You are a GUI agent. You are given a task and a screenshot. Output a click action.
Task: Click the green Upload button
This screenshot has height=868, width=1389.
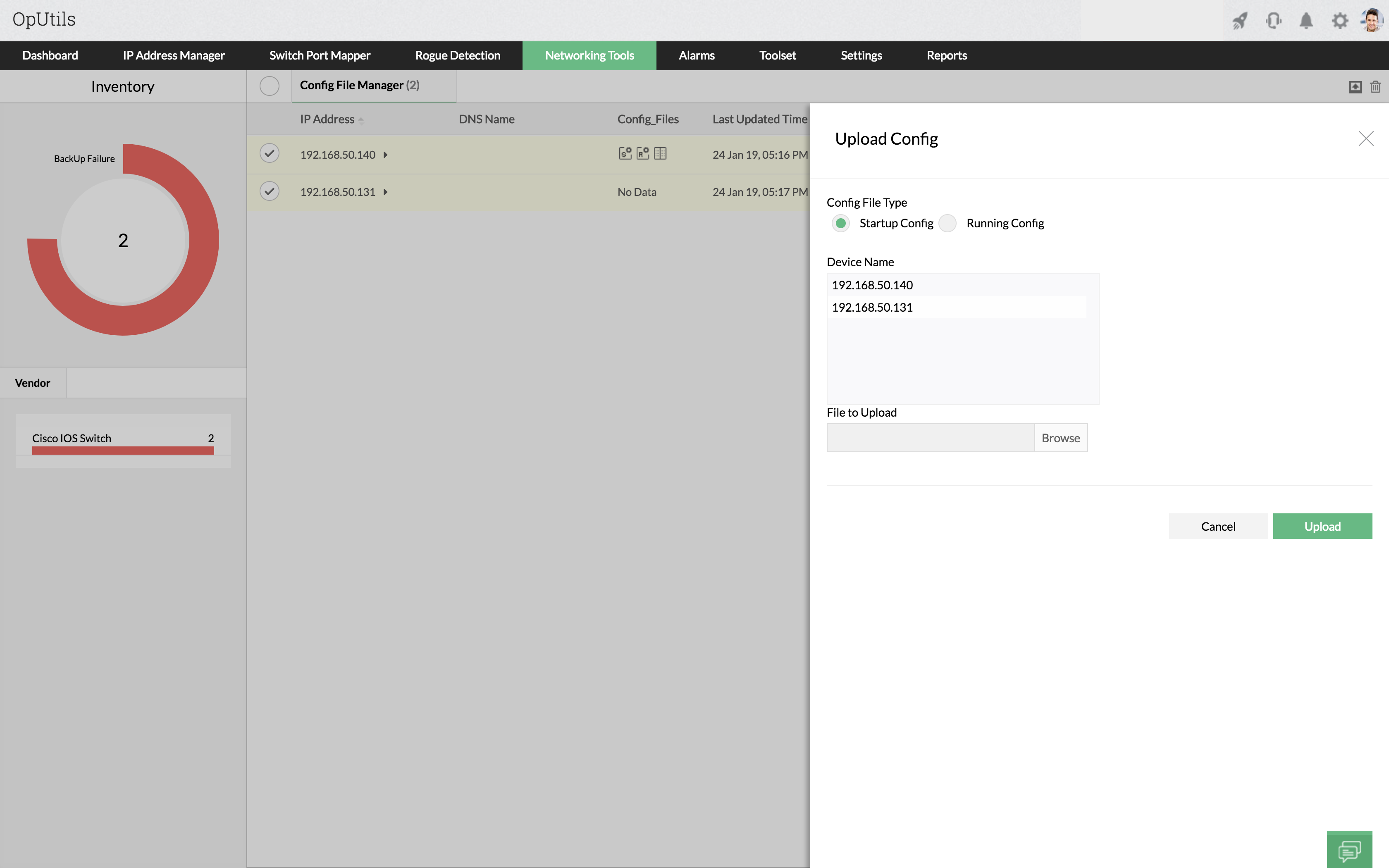click(1322, 527)
